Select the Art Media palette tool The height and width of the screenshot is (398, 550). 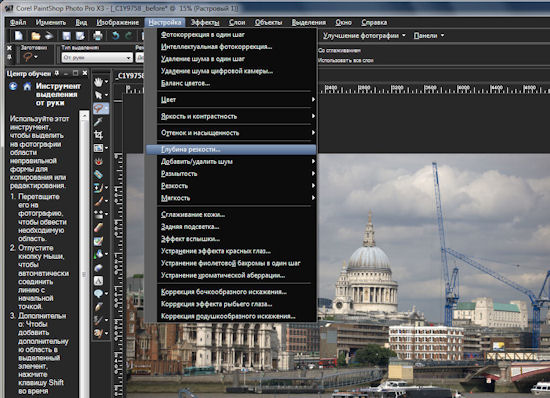point(98,333)
